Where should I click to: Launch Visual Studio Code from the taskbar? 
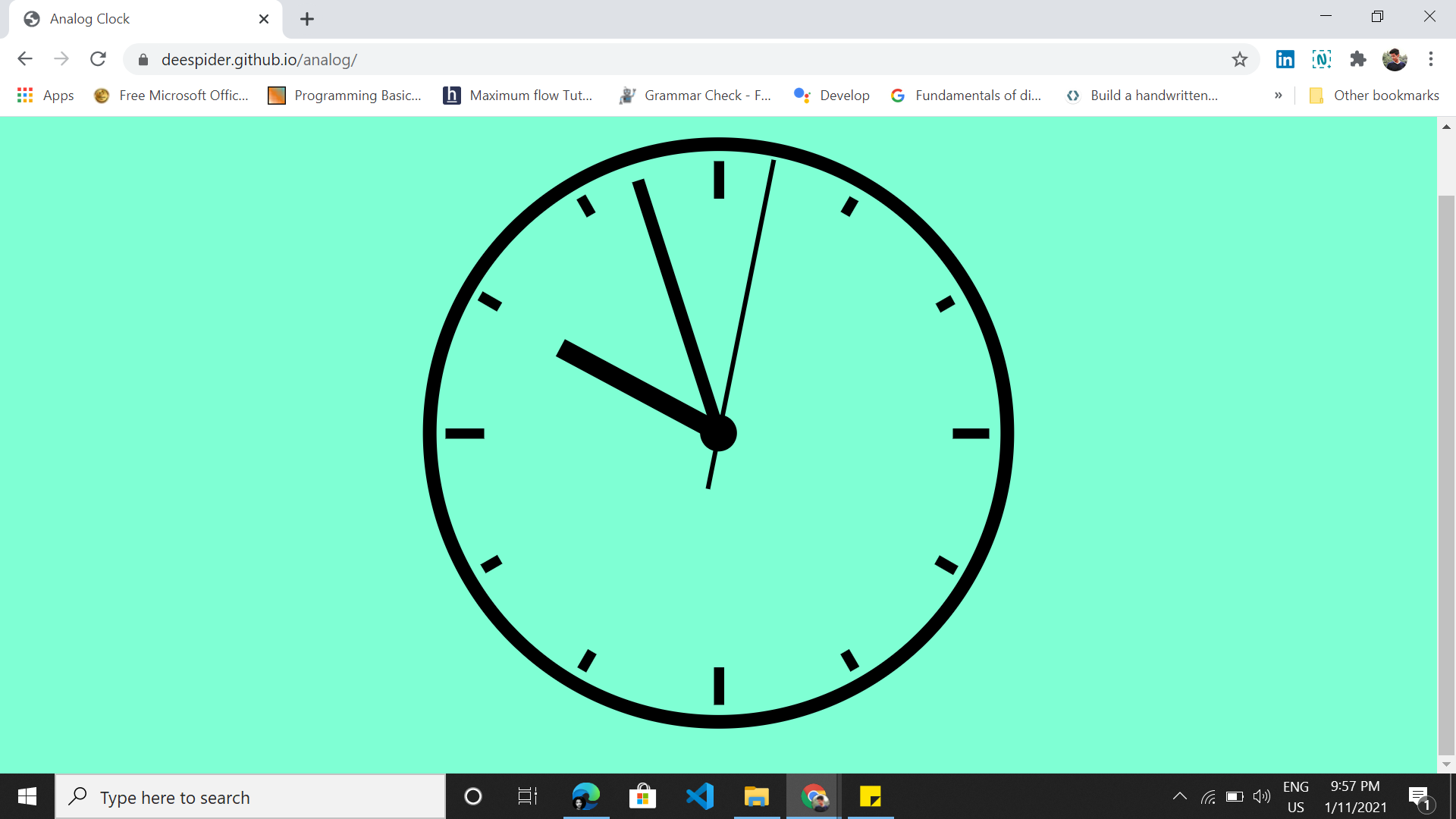700,796
